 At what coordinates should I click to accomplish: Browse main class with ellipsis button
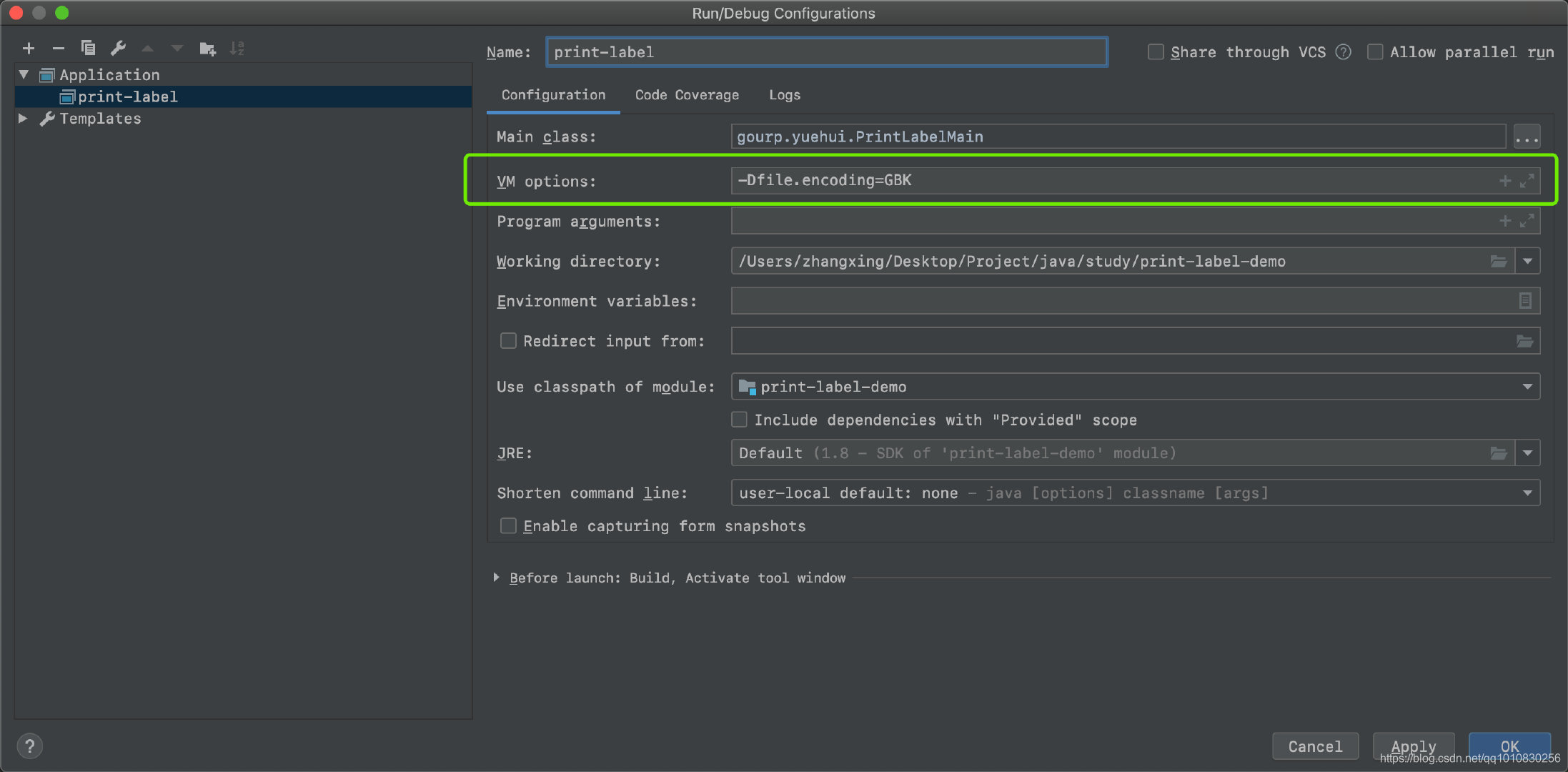(x=1527, y=137)
